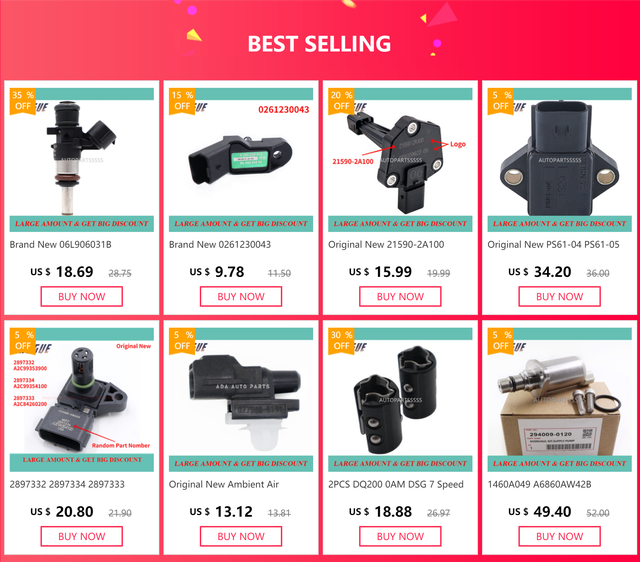Buy the PS61-04 PS61-05 sensor now

pos(559,297)
